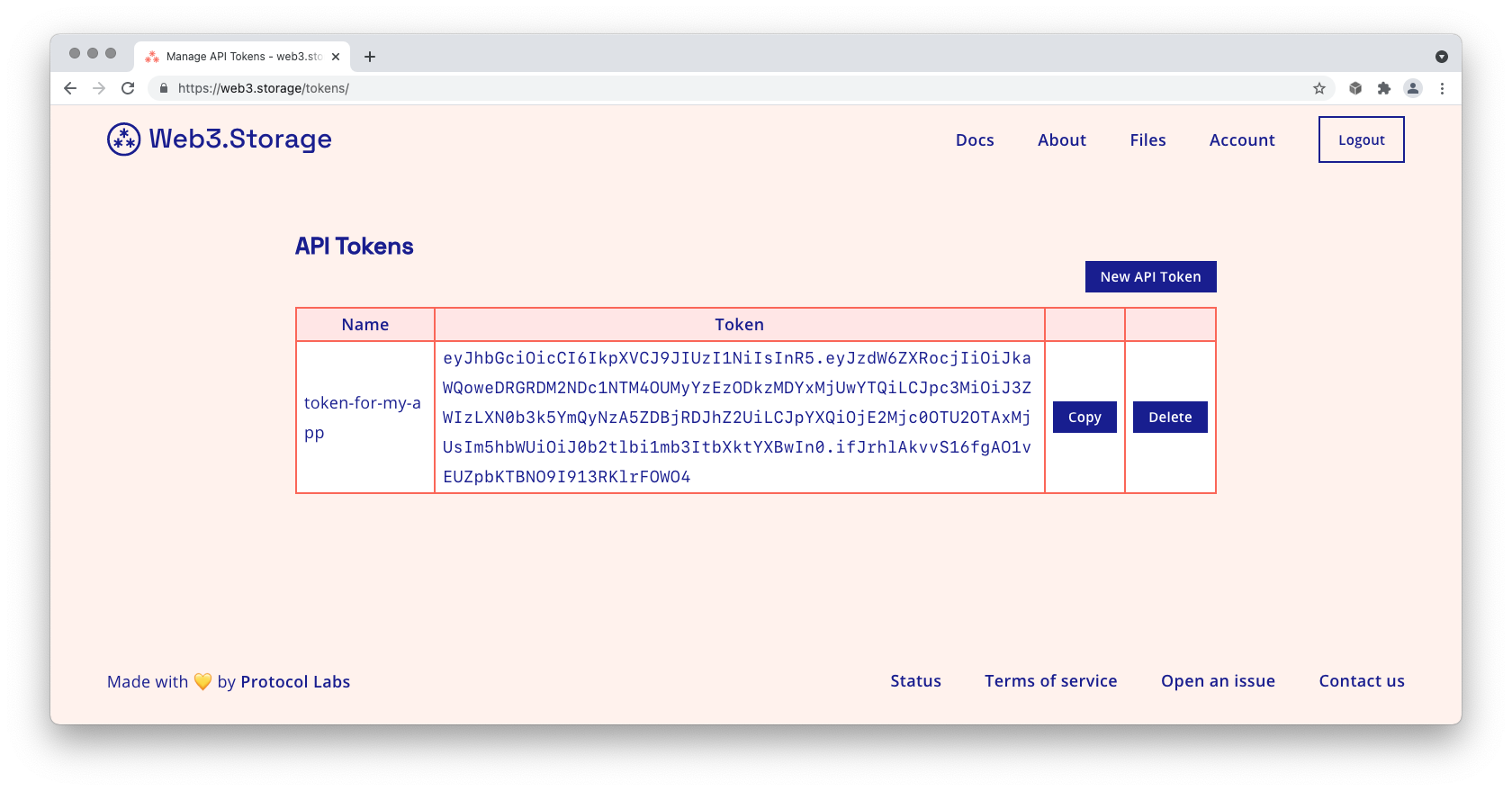Click the API Tokens heading
Screen dimensions: 1512x791
point(355,247)
